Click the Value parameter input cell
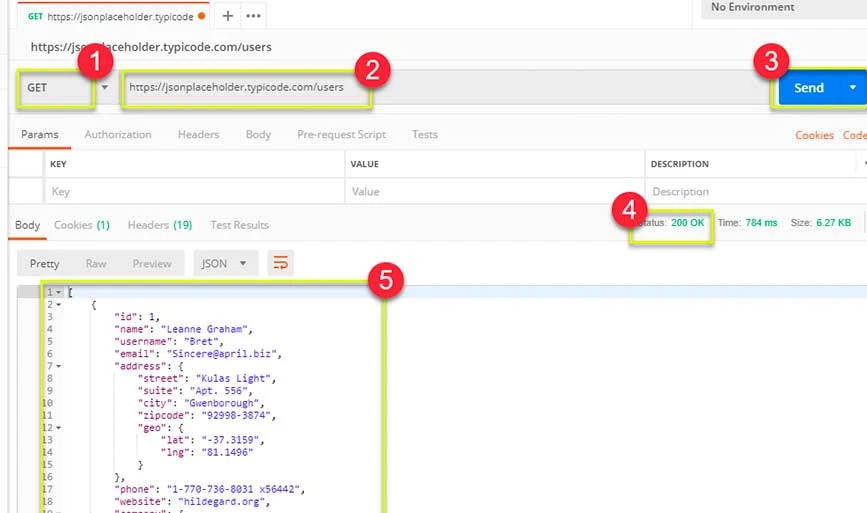 tap(495, 191)
